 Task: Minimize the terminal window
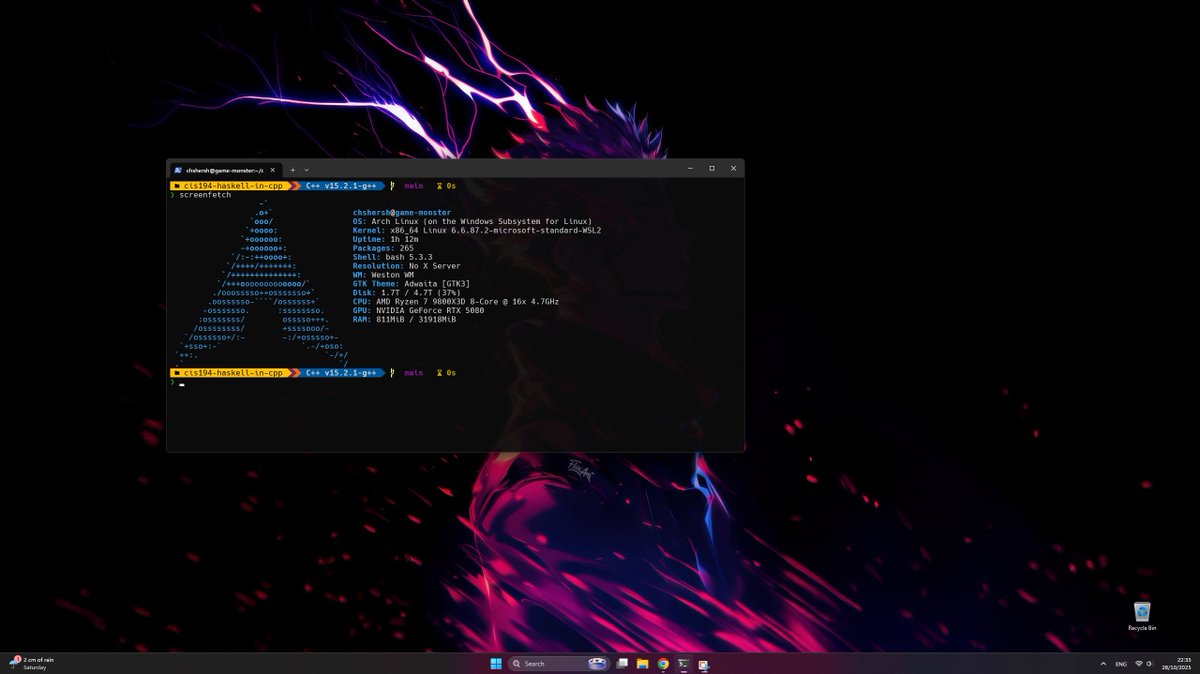coord(690,168)
